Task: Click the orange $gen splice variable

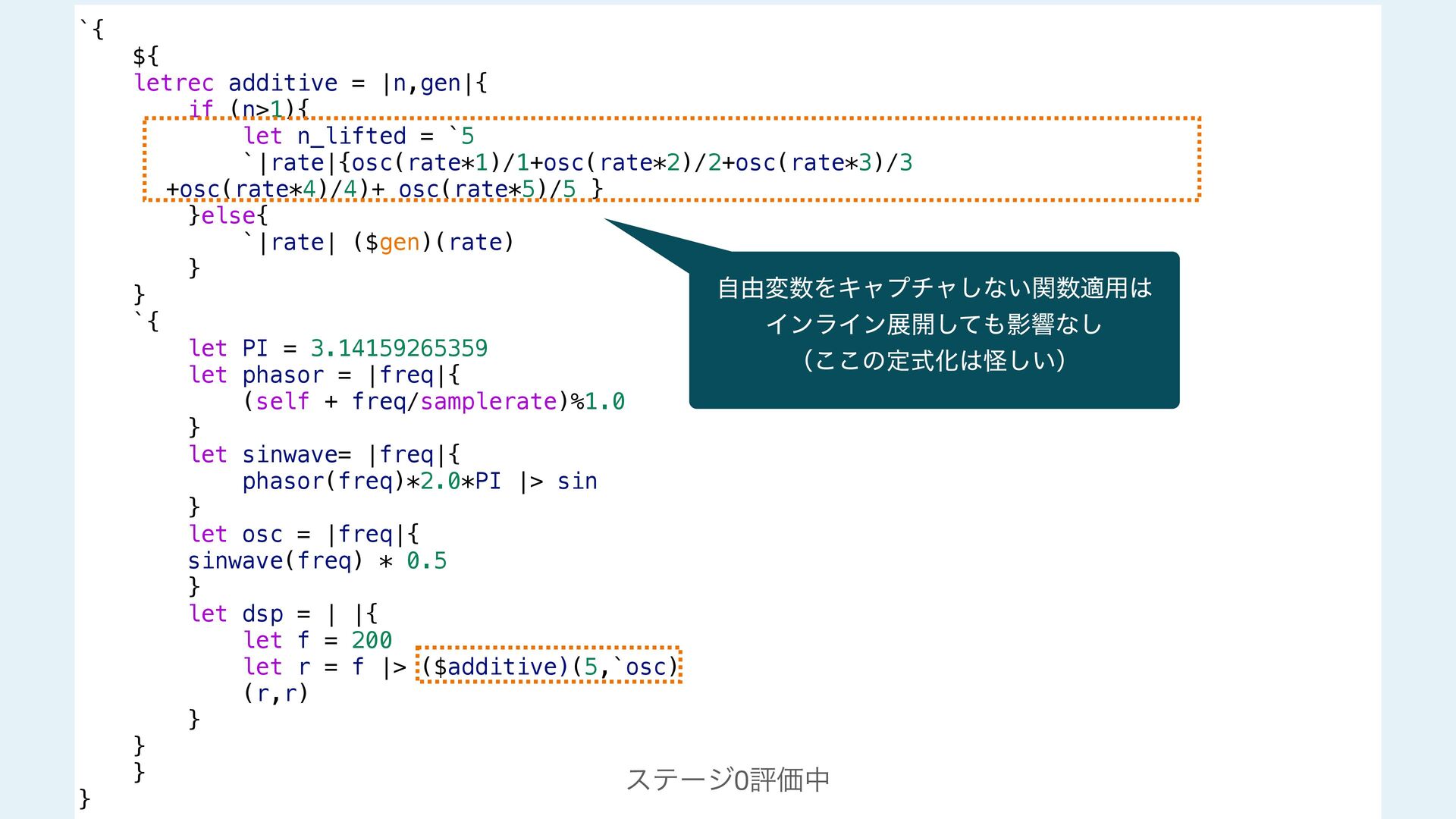Action: tap(400, 242)
